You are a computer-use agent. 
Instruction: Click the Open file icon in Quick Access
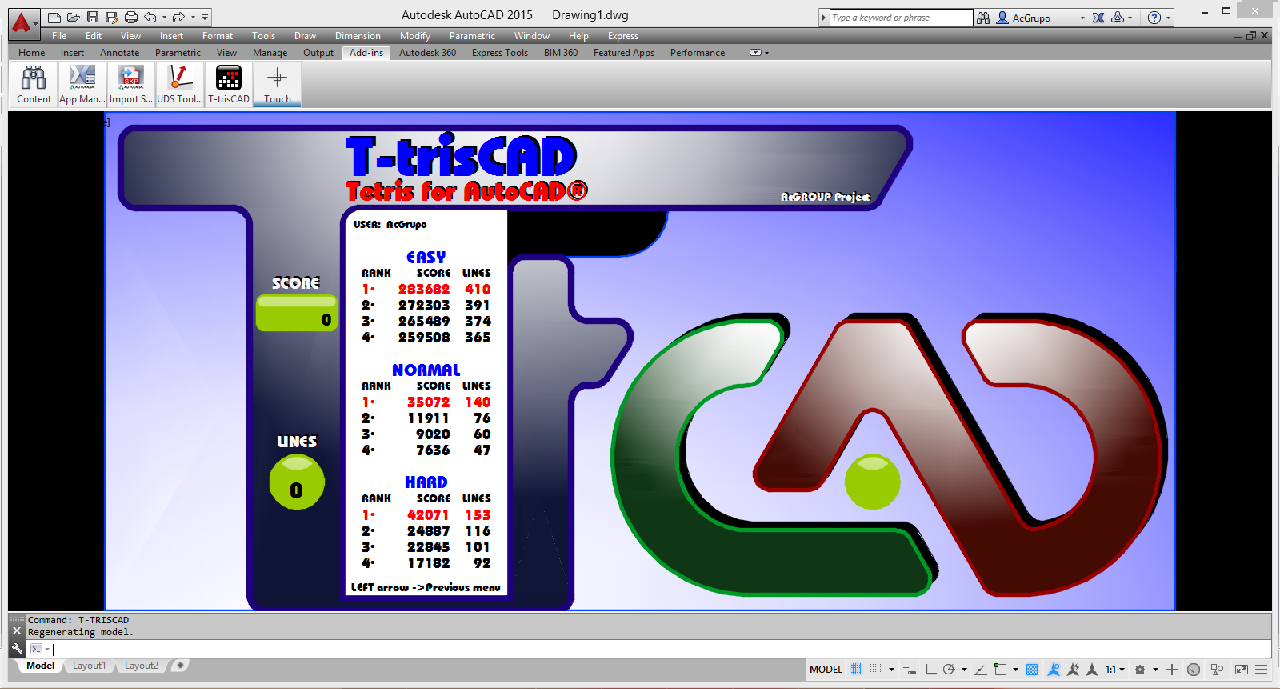pyautogui.click(x=73, y=17)
